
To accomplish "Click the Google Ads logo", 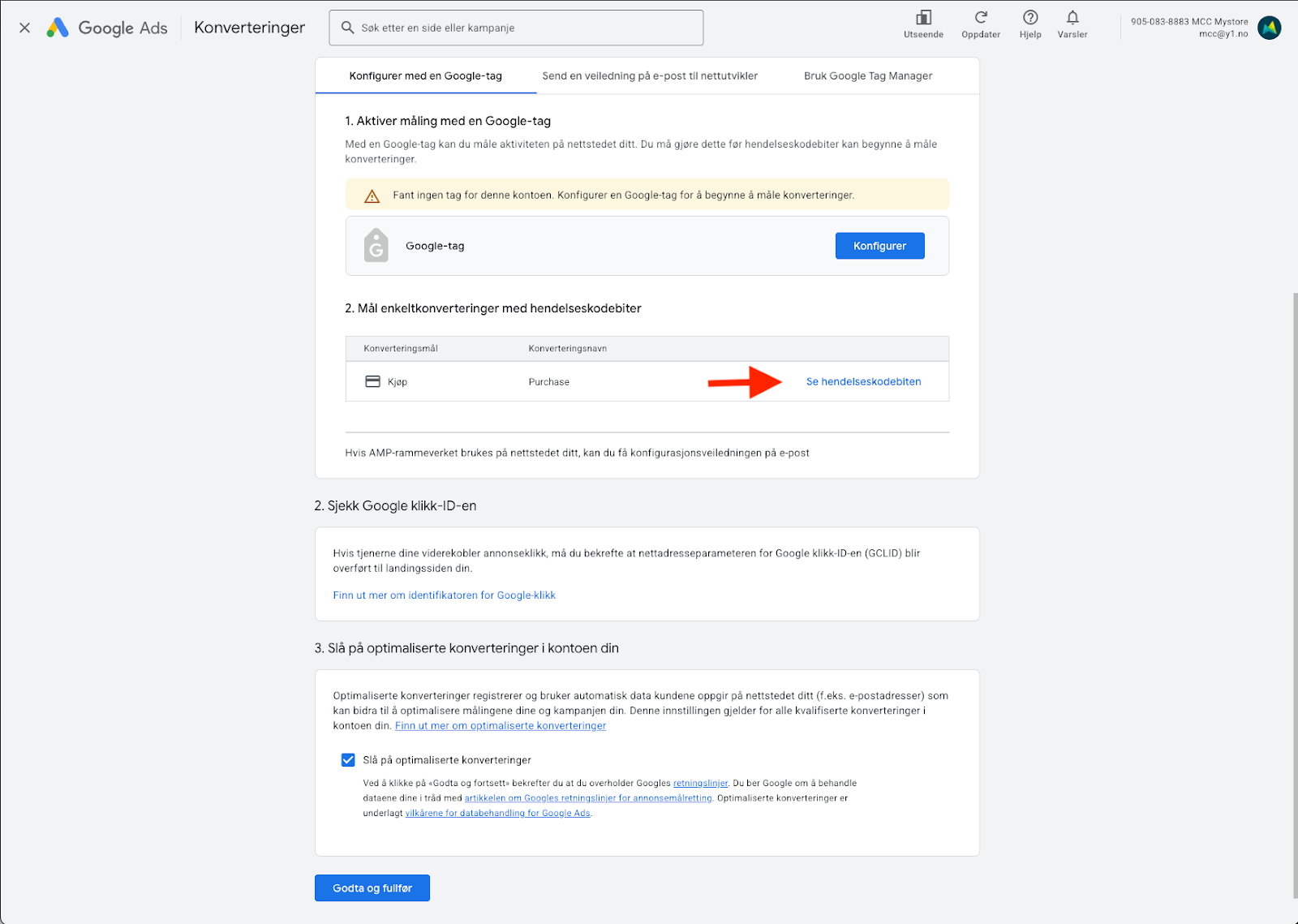I will coord(58,28).
